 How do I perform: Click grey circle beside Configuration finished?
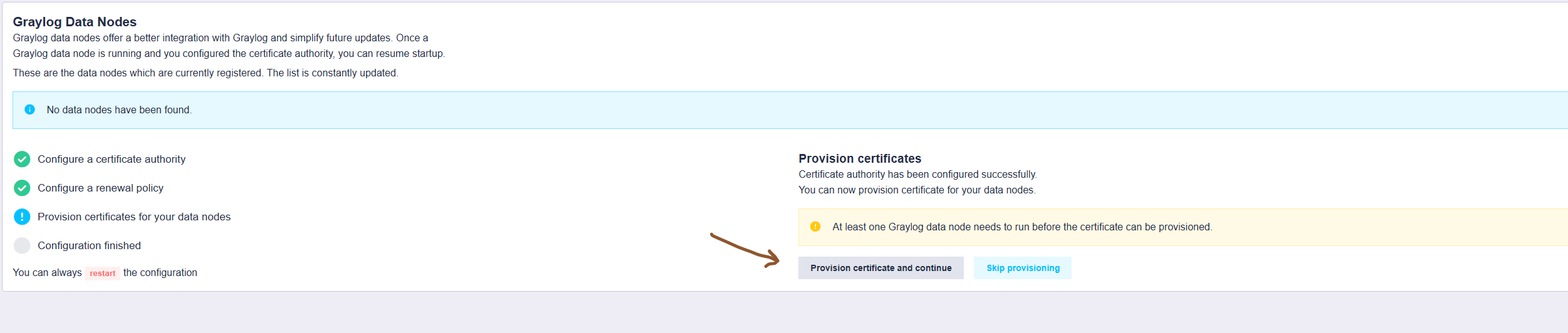22,245
